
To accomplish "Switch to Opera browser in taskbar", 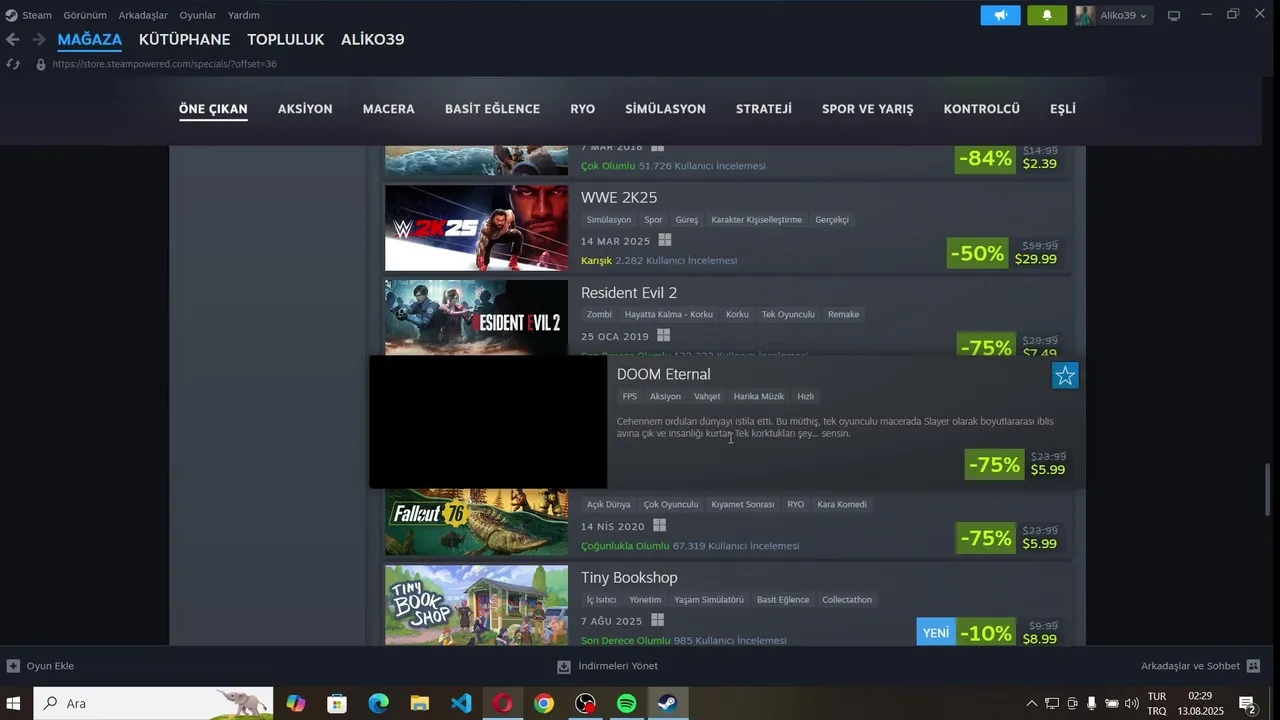I will pyautogui.click(x=502, y=703).
